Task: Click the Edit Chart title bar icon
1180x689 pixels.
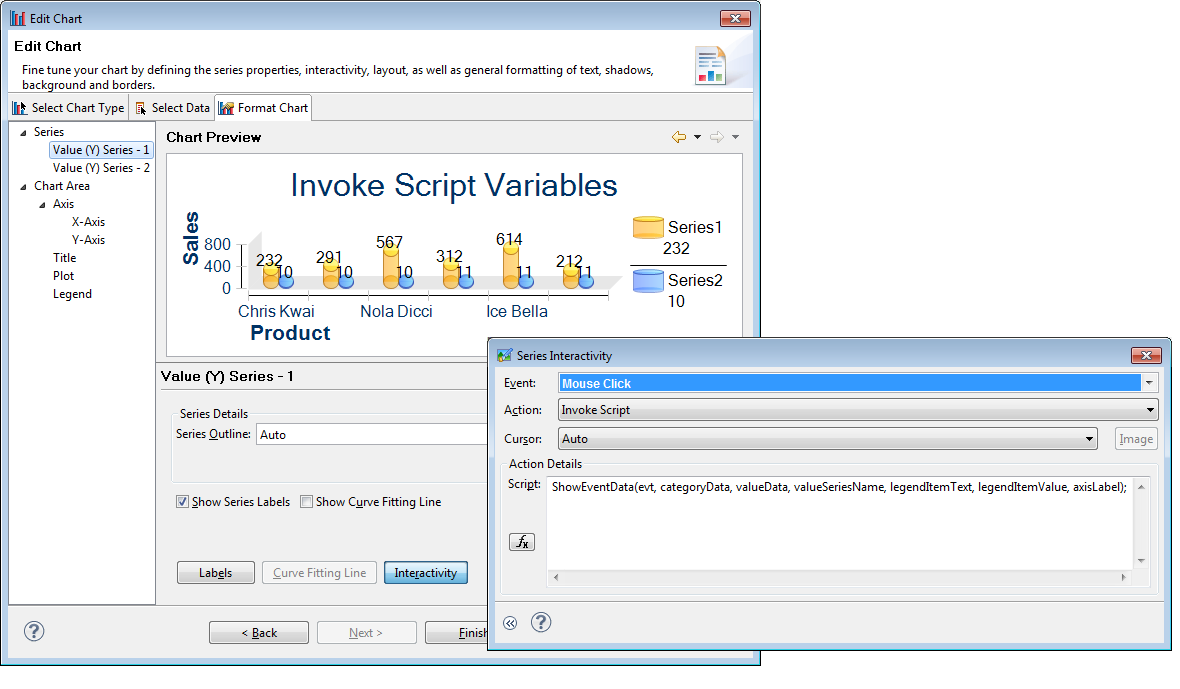Action: pyautogui.click(x=18, y=18)
